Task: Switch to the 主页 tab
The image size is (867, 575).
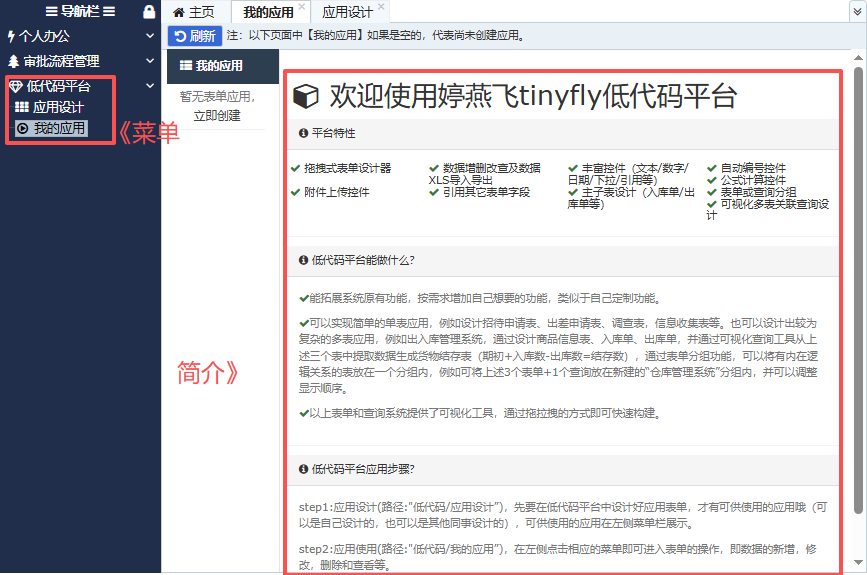Action: [x=194, y=12]
